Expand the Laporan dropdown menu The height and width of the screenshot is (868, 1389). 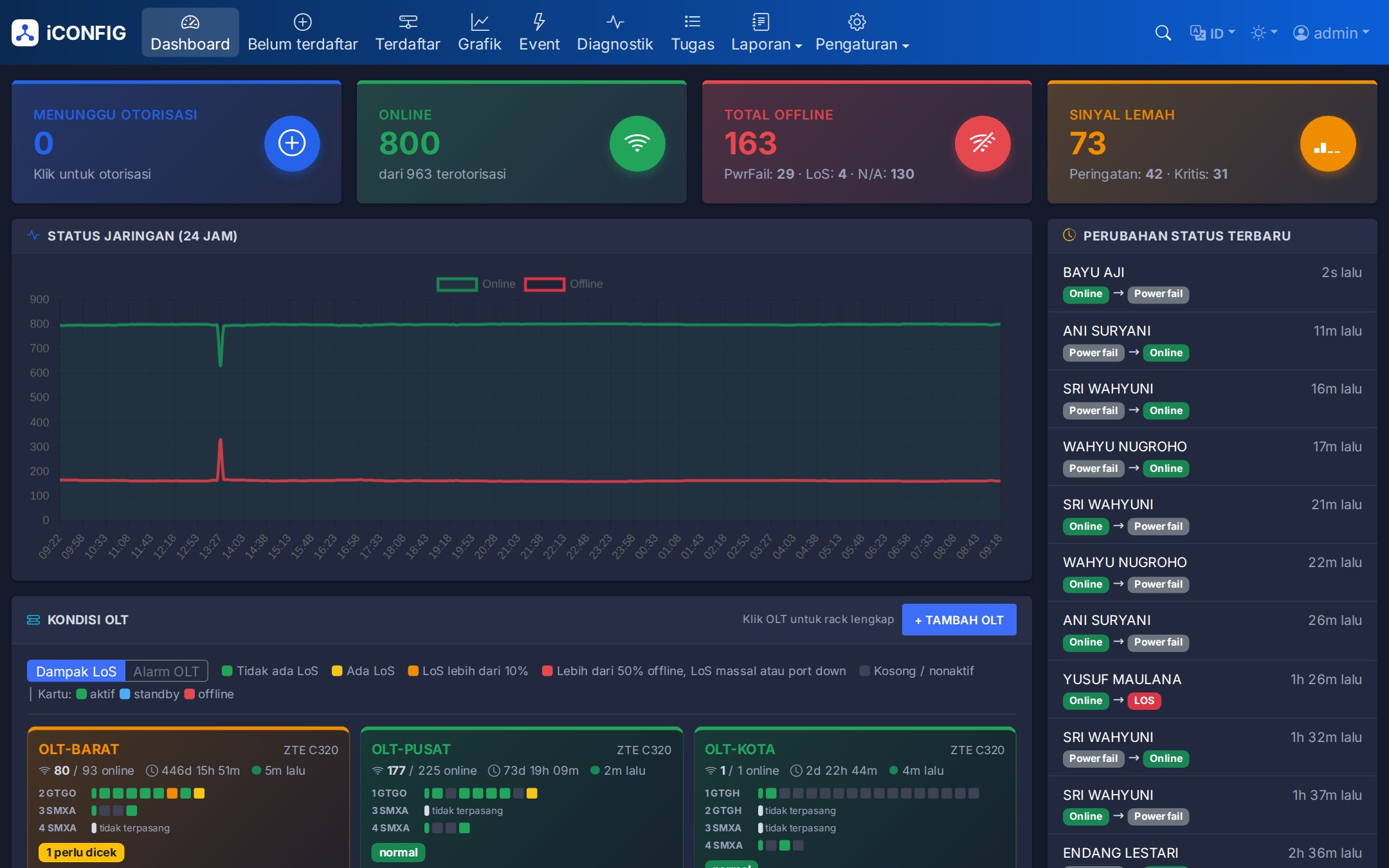tap(766, 32)
